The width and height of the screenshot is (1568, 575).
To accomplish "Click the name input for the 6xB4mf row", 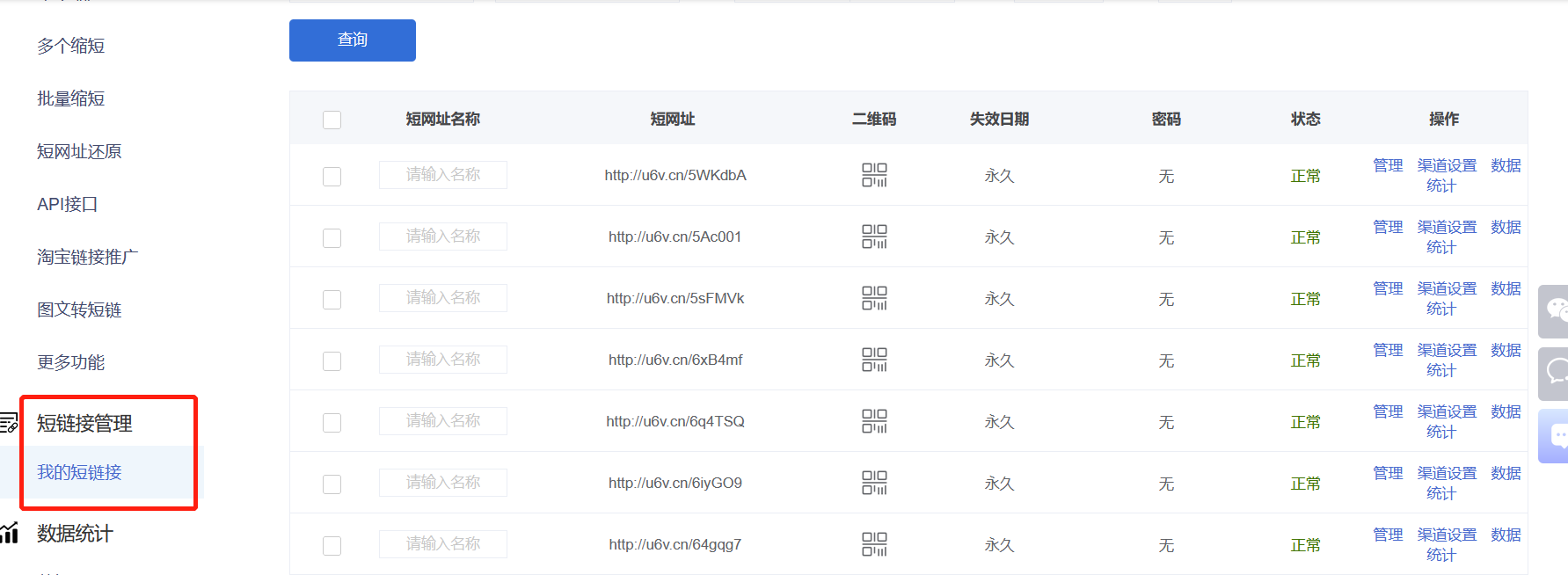I will [x=443, y=360].
